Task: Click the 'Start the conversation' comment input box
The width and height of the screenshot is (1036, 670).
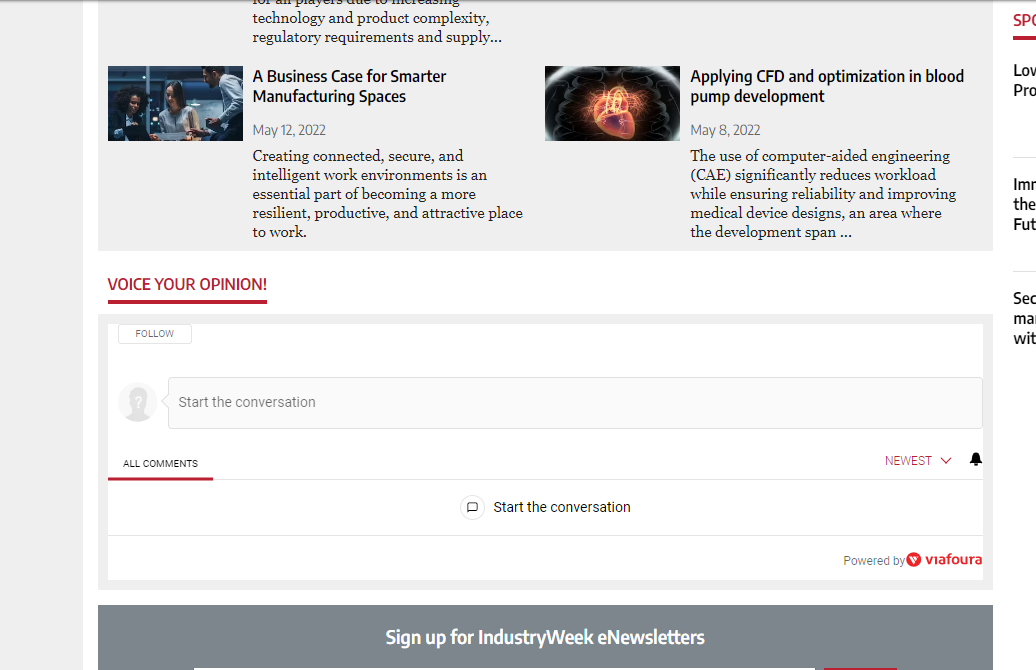Action: click(575, 402)
